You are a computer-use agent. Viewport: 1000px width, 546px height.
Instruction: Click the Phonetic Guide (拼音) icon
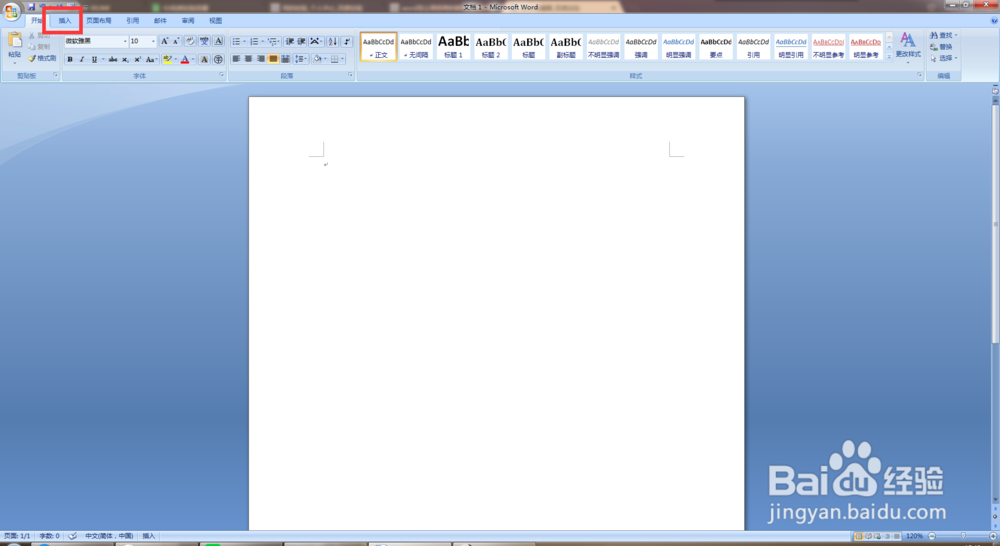coord(204,41)
